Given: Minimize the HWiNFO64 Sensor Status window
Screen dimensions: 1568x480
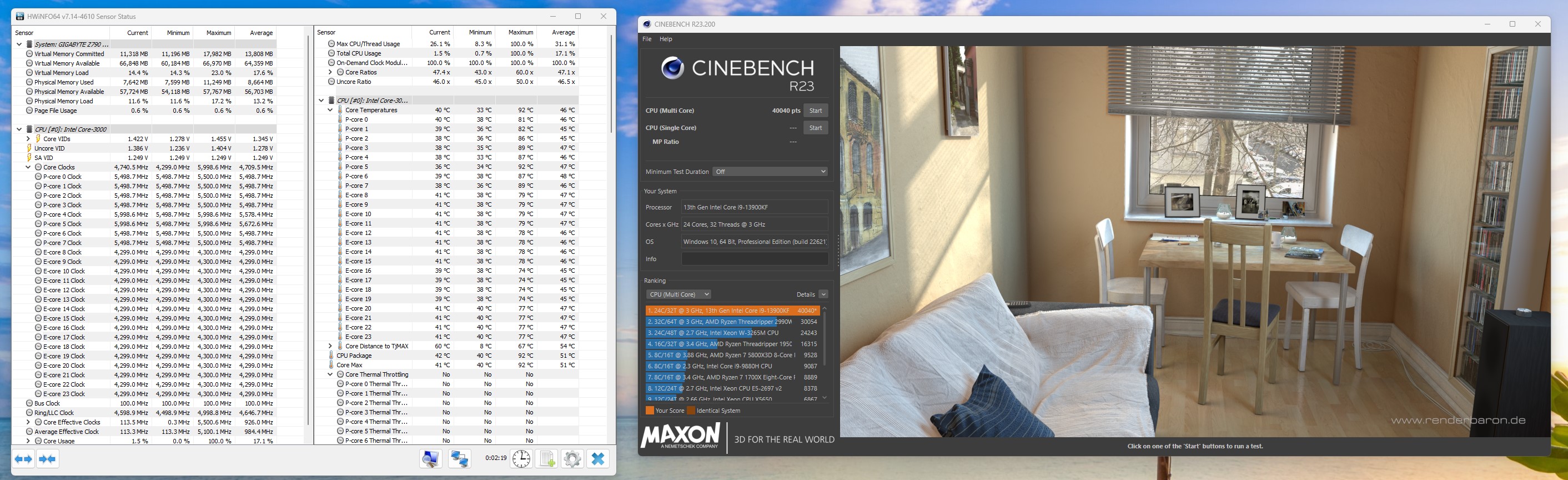Looking at the screenshot, I should pos(552,17).
